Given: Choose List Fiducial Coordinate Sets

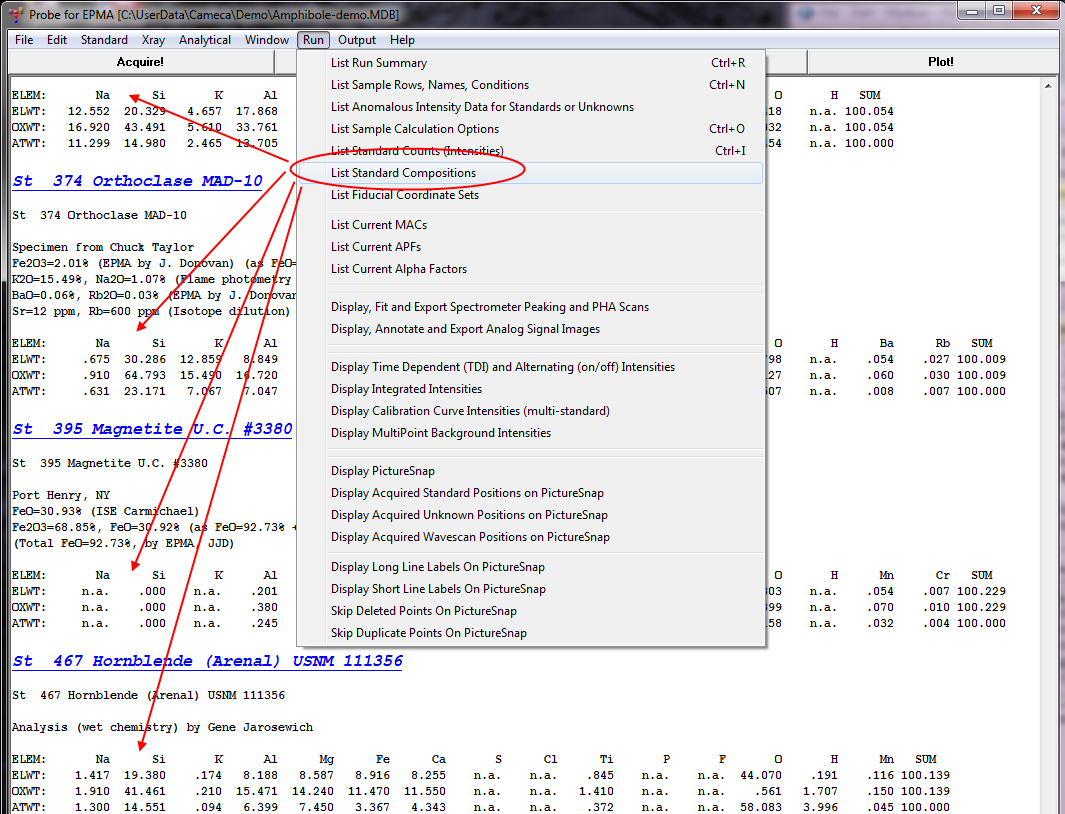Looking at the screenshot, I should point(405,195).
